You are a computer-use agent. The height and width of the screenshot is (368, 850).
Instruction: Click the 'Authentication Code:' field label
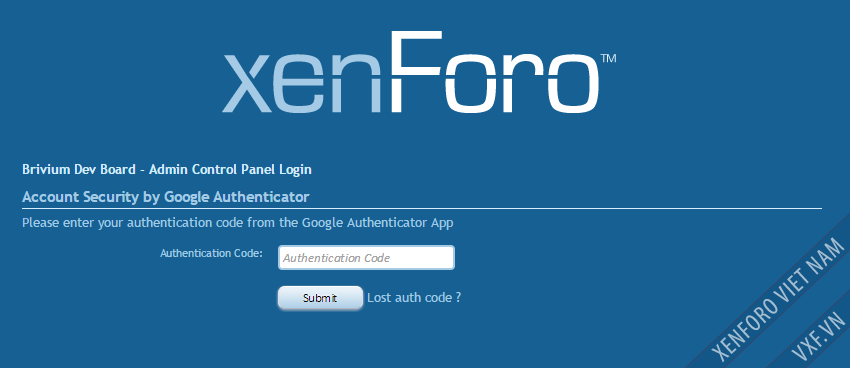click(x=211, y=253)
